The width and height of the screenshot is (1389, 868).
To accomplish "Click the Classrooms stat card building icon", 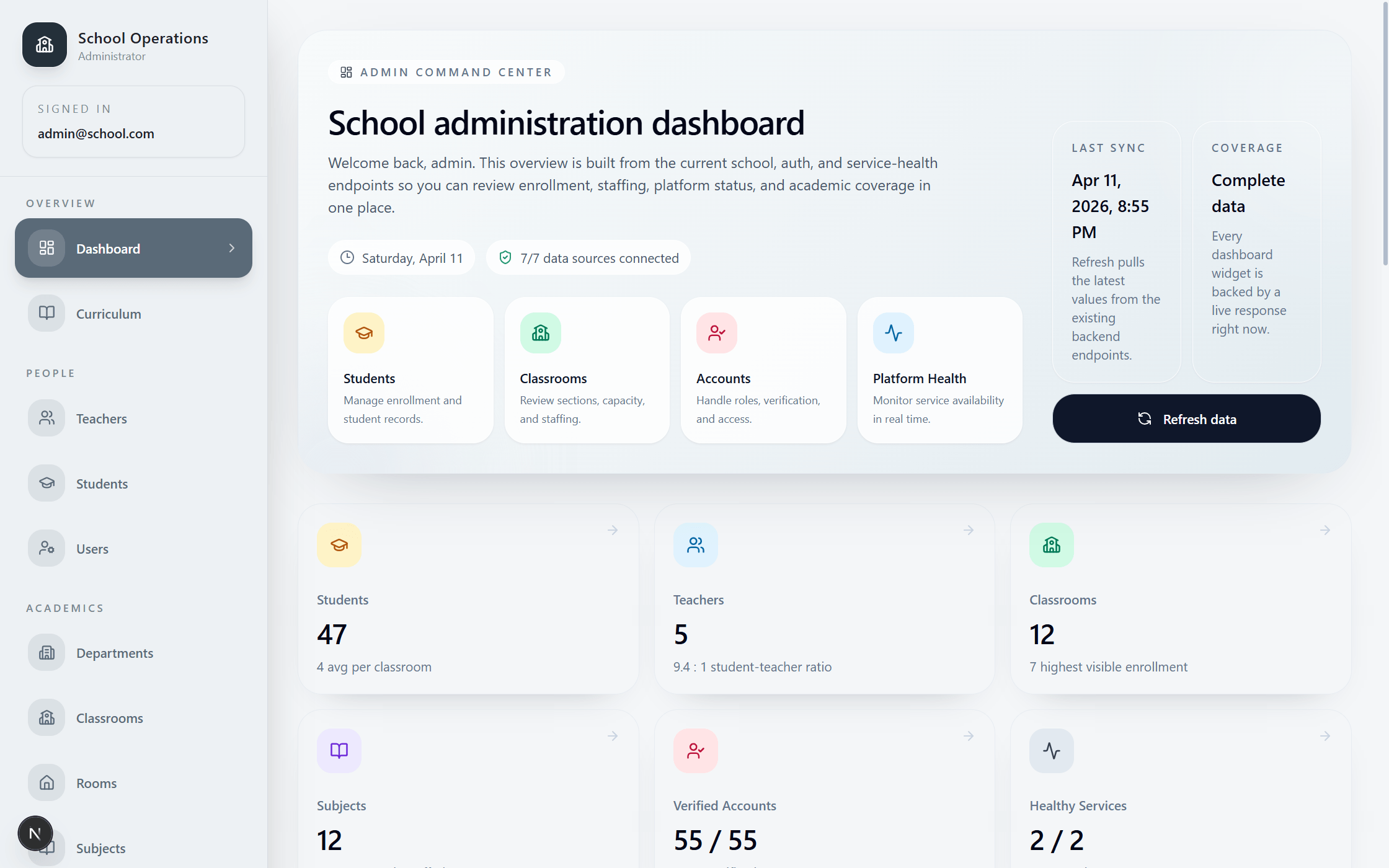I will [1052, 545].
